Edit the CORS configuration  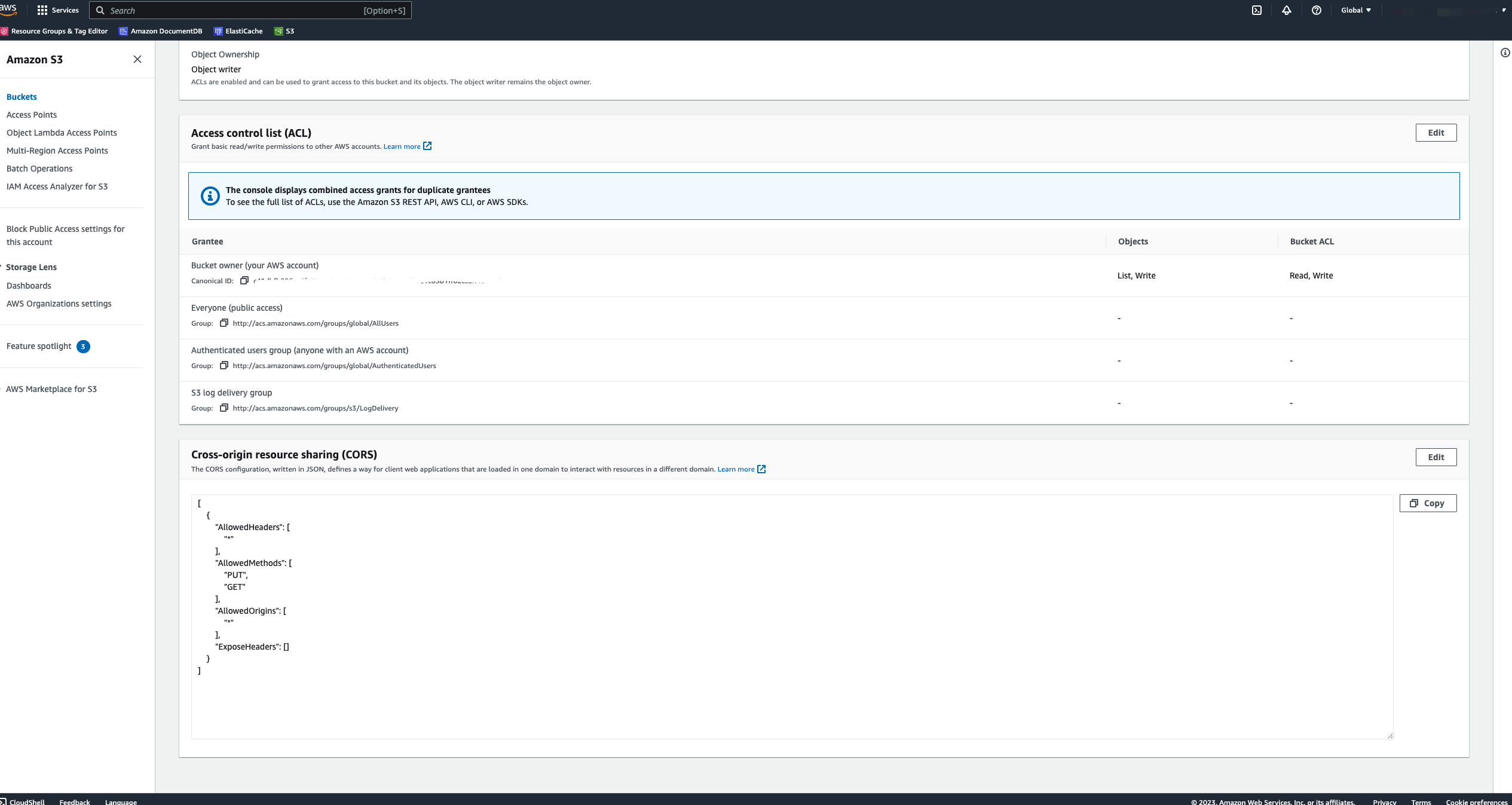[1436, 457]
